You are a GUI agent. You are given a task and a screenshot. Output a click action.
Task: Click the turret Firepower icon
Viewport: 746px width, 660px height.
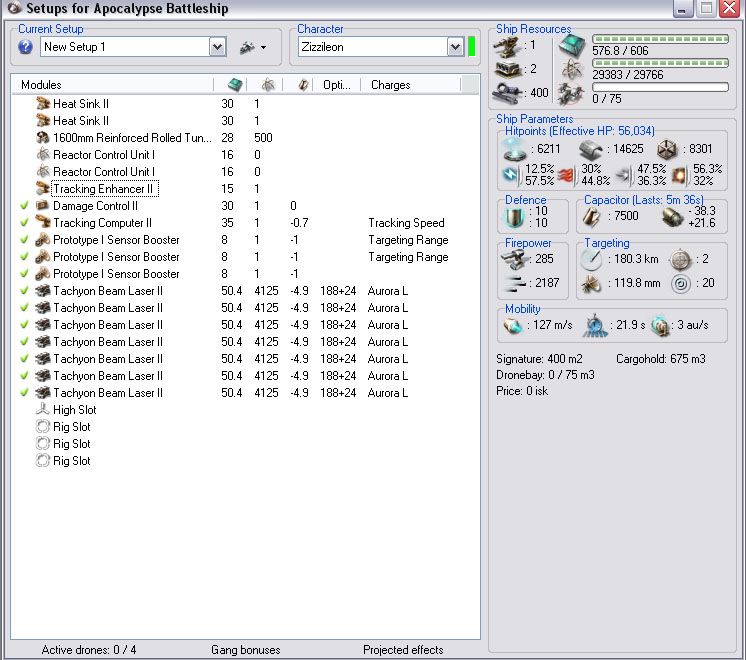click(x=515, y=260)
